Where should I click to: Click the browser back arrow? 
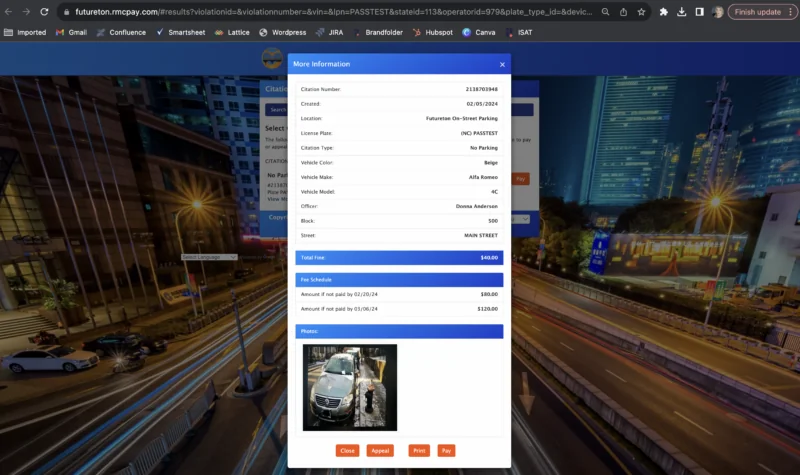pos(8,12)
